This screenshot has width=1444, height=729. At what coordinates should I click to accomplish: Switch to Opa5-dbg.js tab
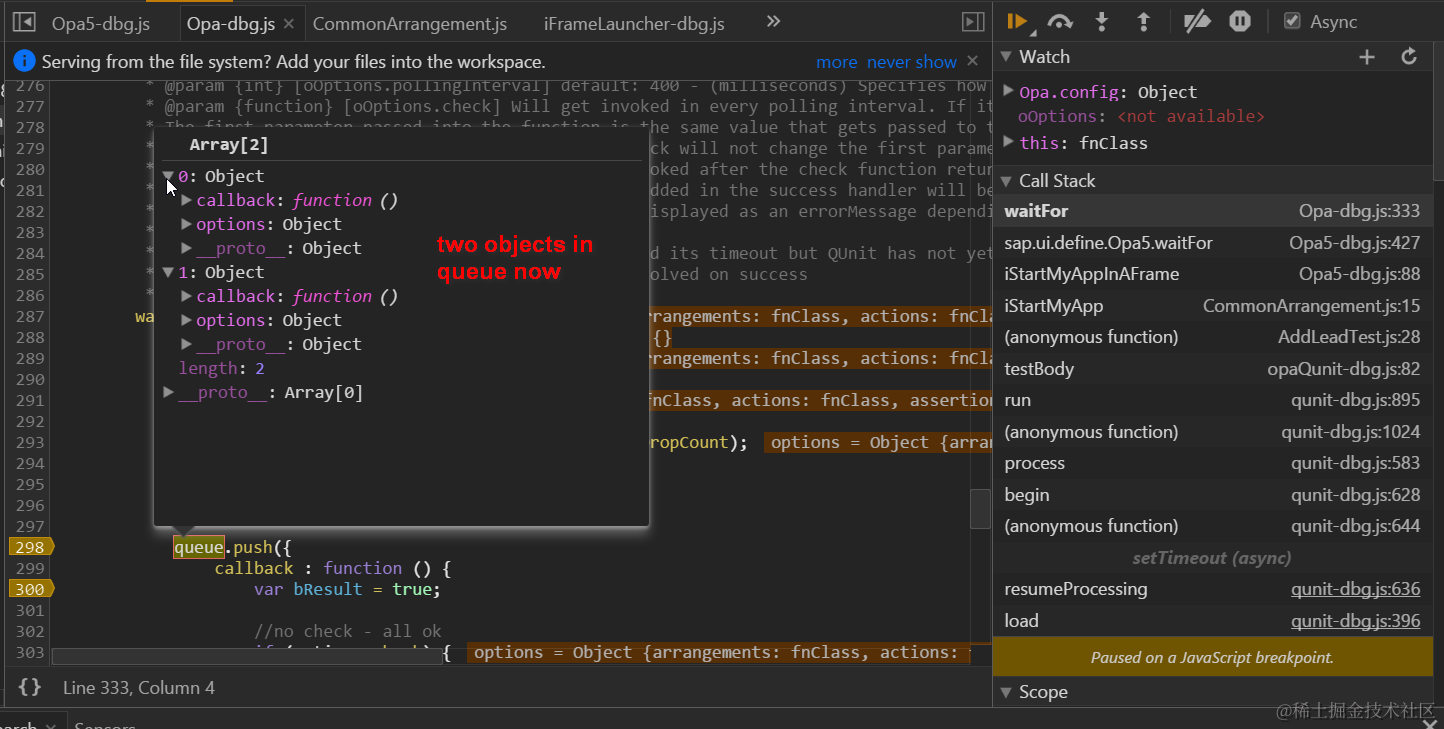101,23
